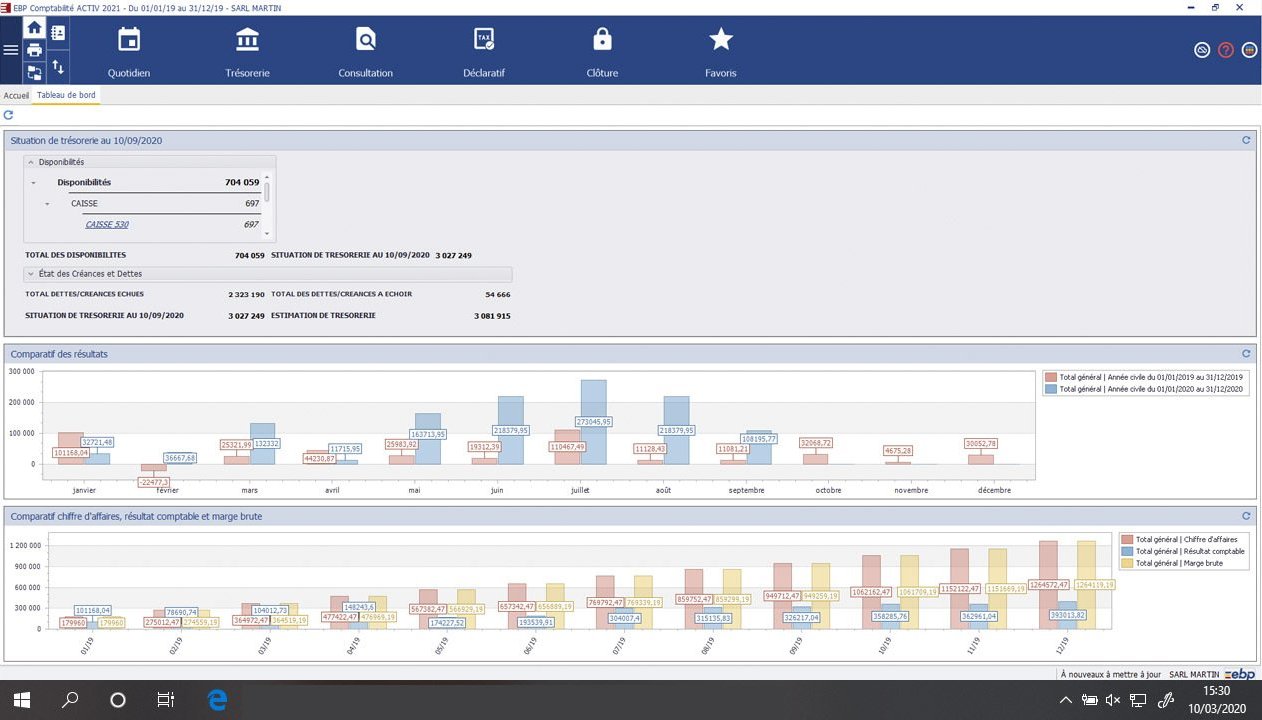The height and width of the screenshot is (720, 1262).
Task: Open the hamburger menu in the ribbon
Action: click(x=11, y=50)
